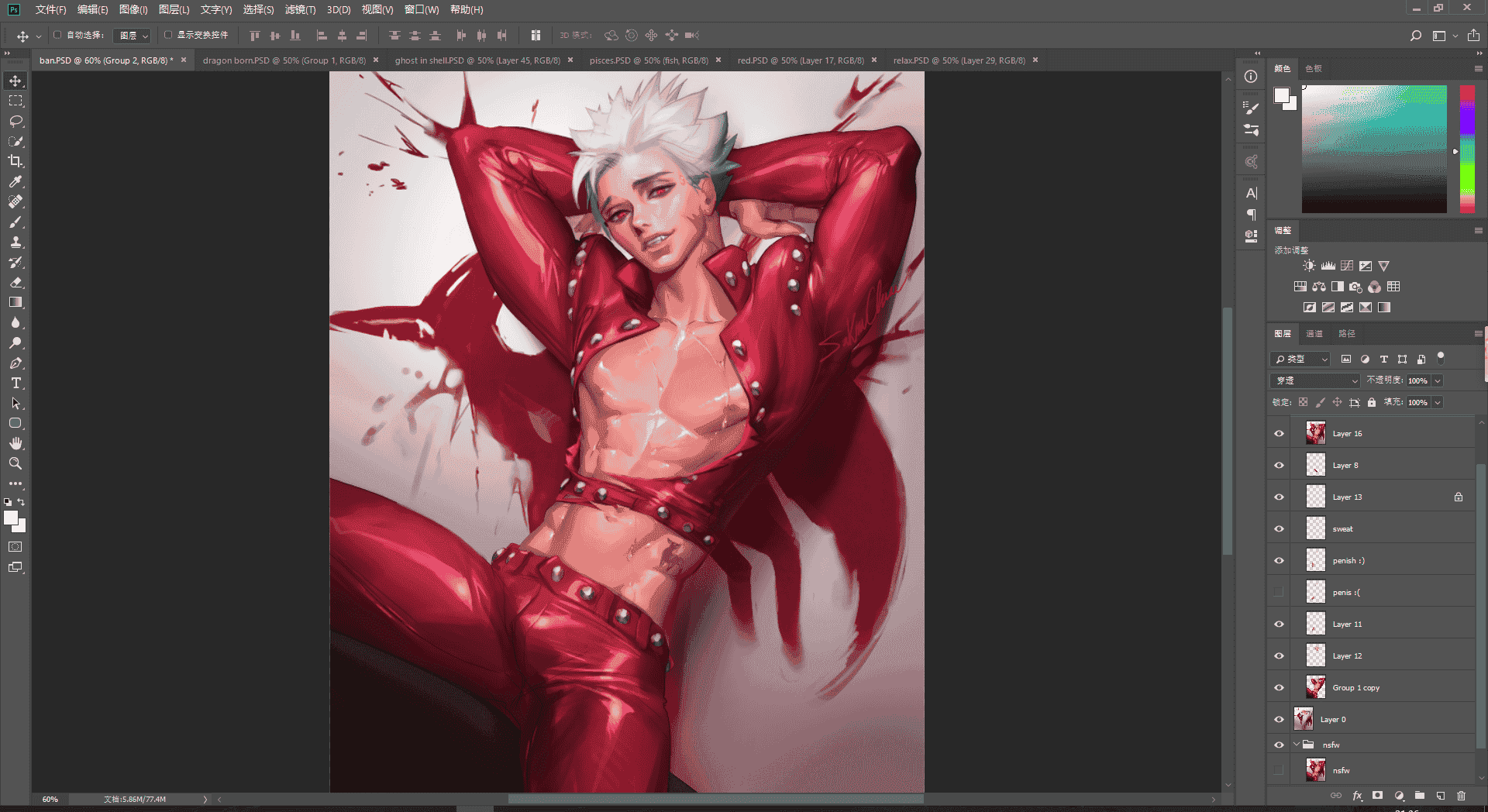Select the Gradient tool
The image size is (1488, 812).
[15, 302]
